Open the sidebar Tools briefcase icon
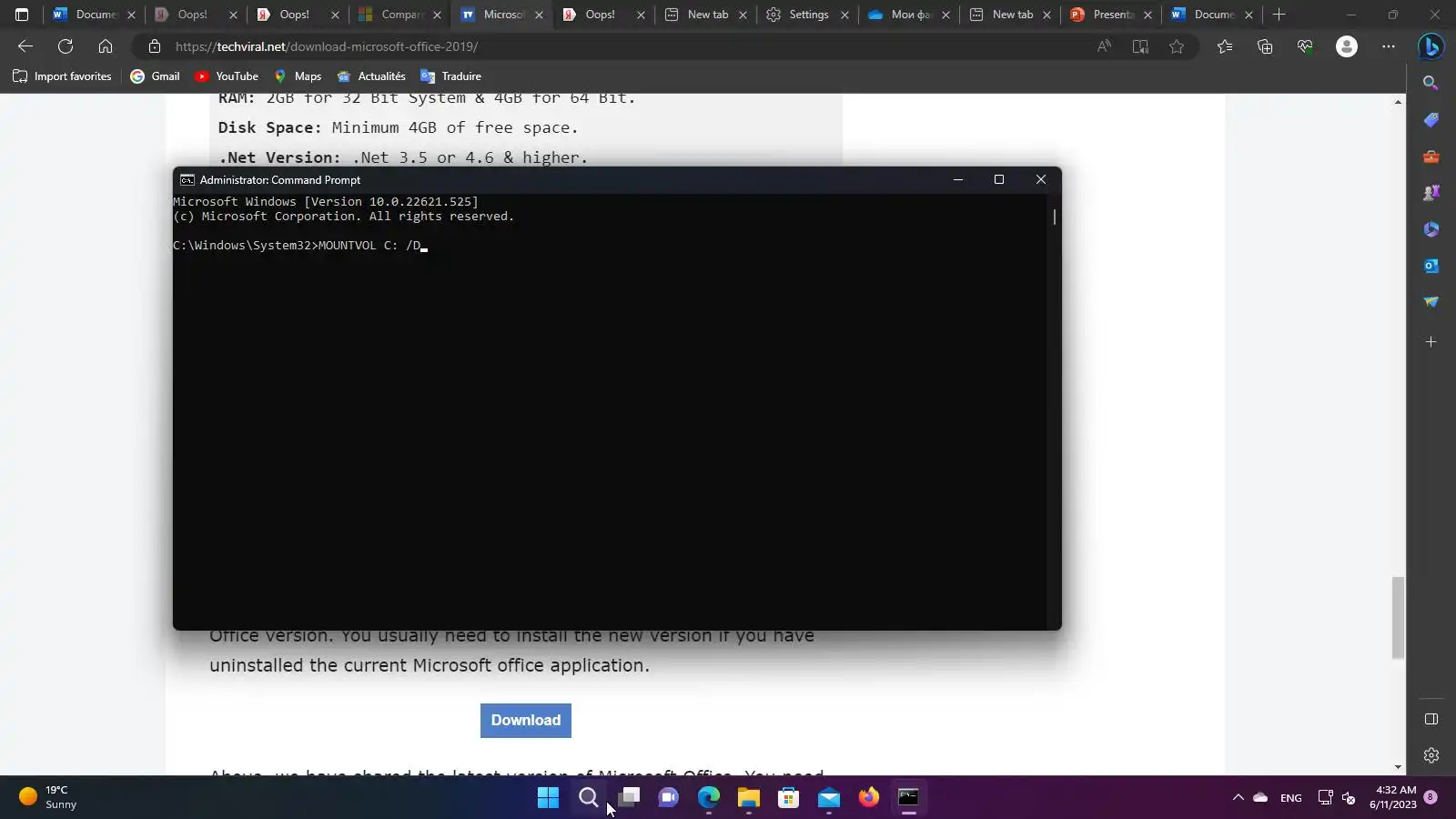The height and width of the screenshot is (819, 1456). tap(1431, 157)
